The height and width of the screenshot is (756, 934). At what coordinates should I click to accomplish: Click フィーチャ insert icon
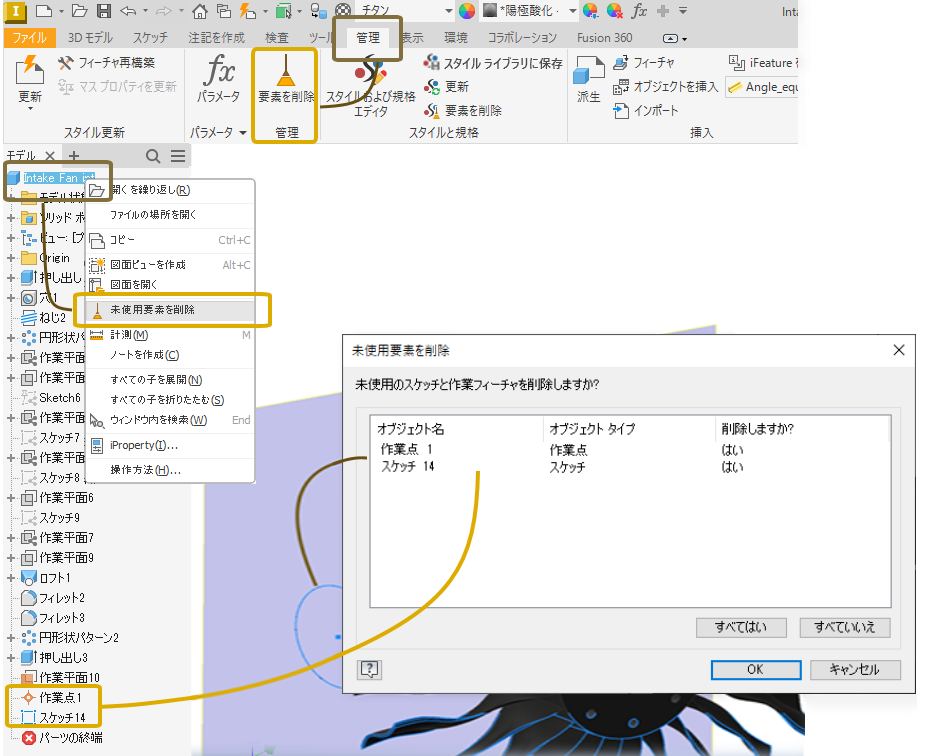click(x=644, y=63)
